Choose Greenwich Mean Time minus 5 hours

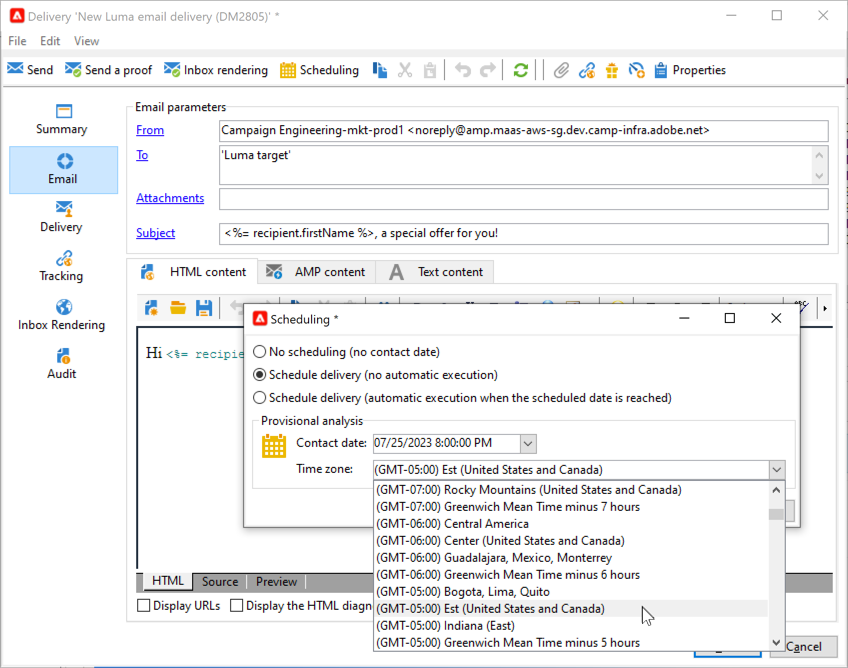(x=572, y=643)
